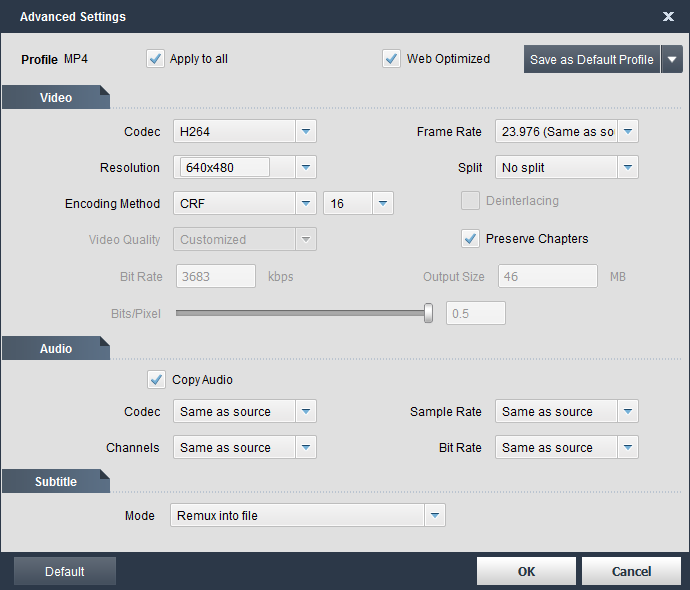Open the video Codec H264 dropdown
The height and width of the screenshot is (590, 690).
[x=245, y=131]
